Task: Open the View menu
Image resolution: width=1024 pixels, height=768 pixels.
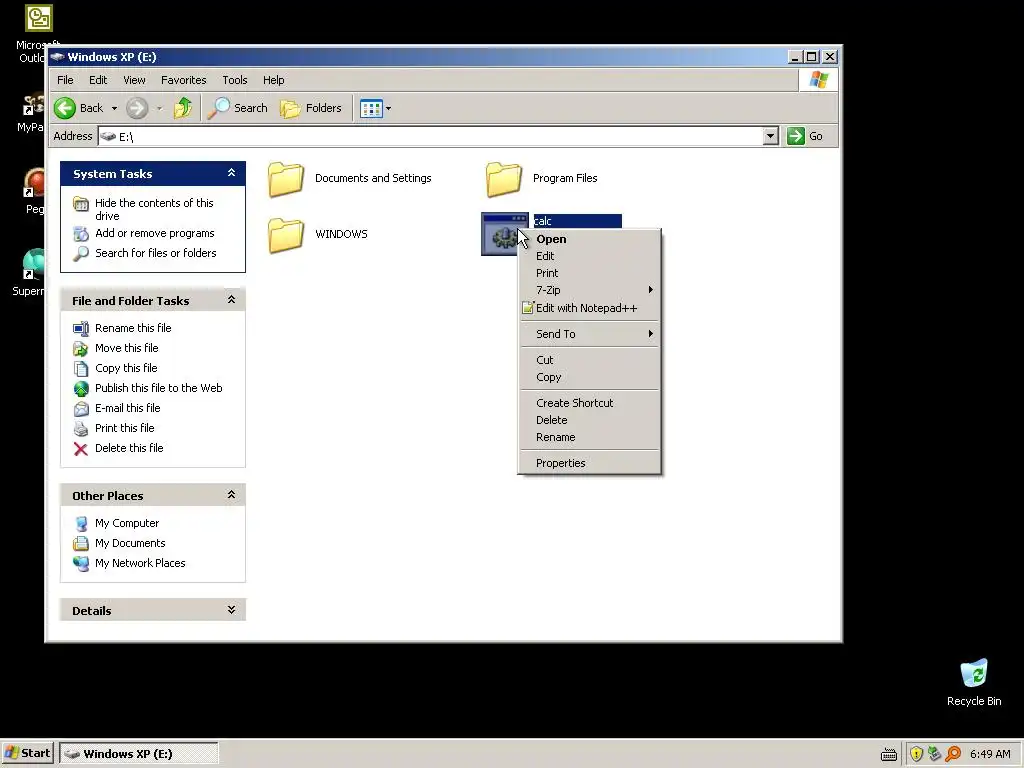Action: (x=135, y=80)
